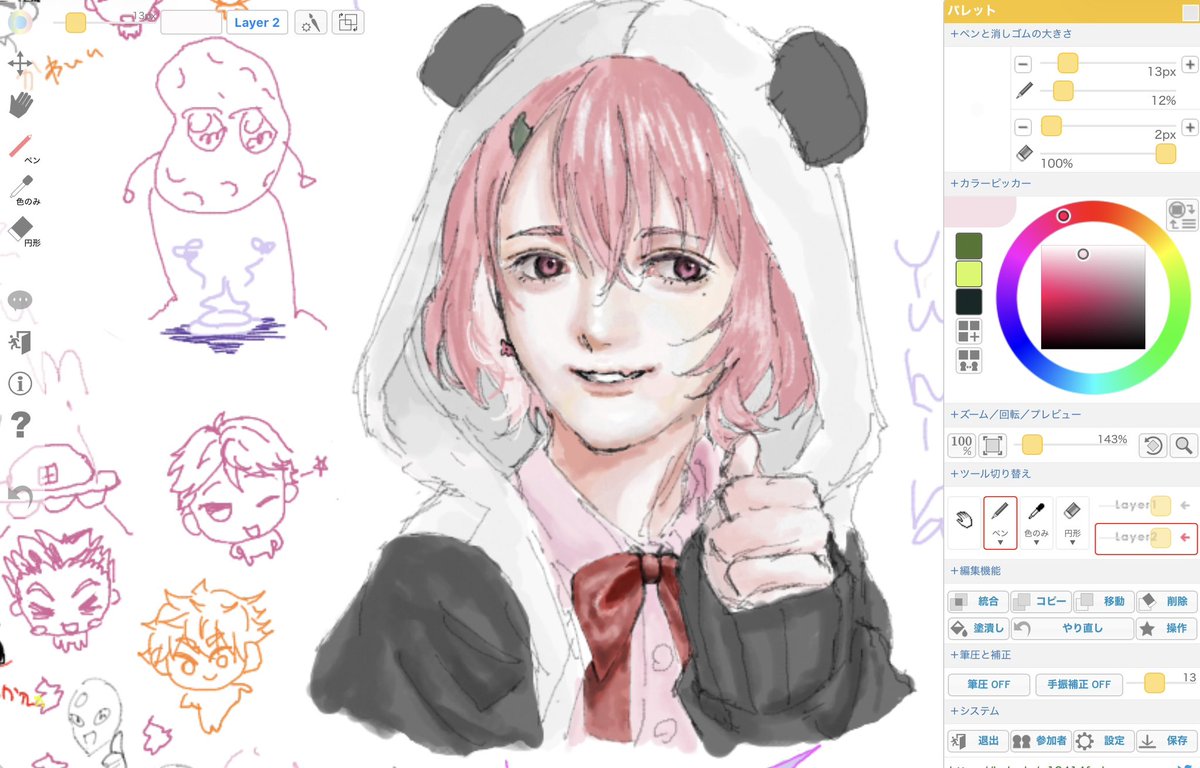Decrease pen size with minus button
The width and height of the screenshot is (1200, 768).
1023,64
